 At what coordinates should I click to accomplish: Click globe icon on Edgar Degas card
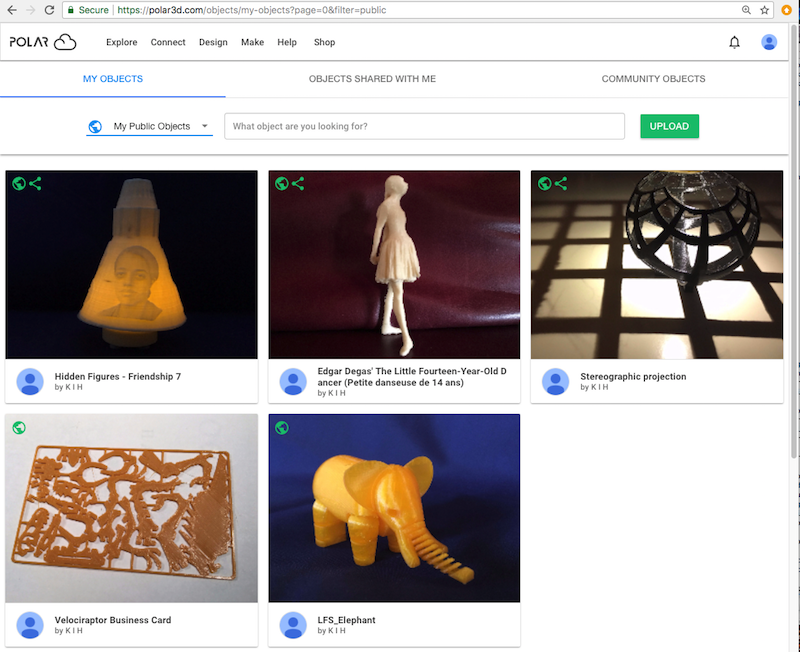click(282, 183)
